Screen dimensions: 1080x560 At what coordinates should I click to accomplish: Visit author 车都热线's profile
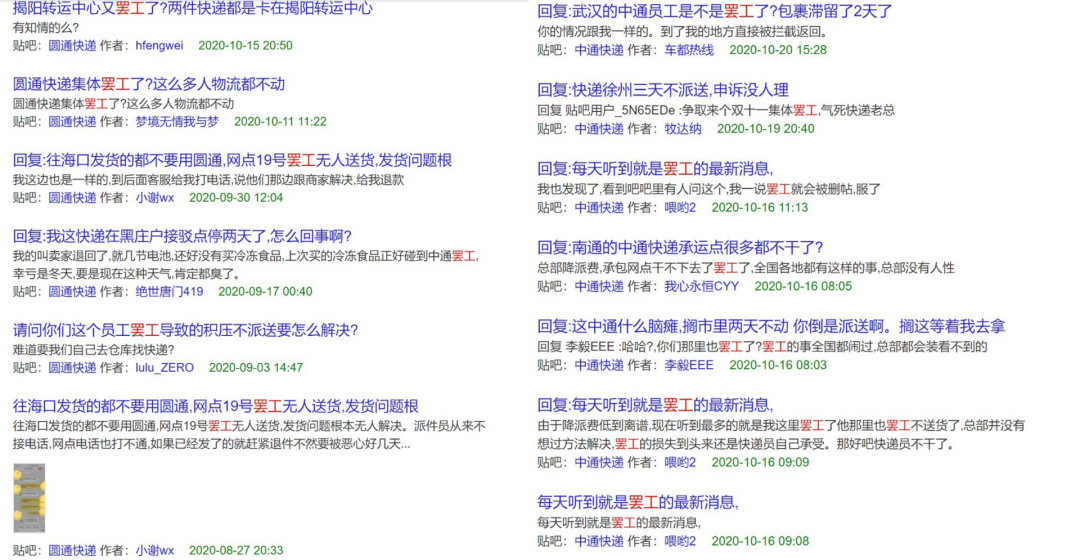(x=689, y=50)
